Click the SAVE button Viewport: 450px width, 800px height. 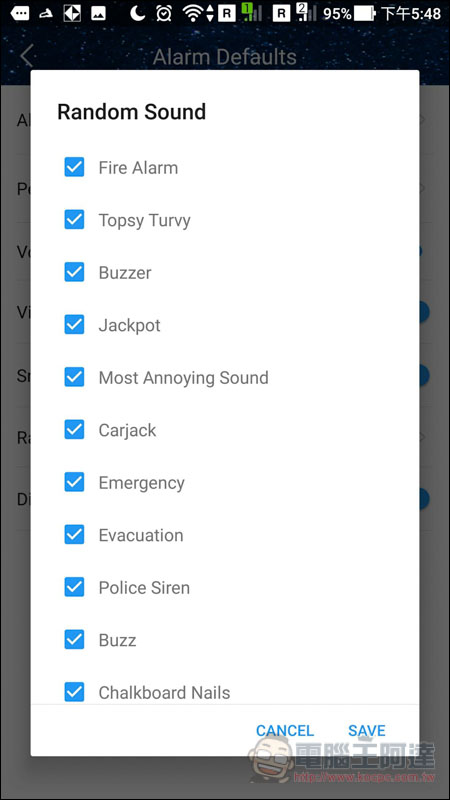click(367, 731)
